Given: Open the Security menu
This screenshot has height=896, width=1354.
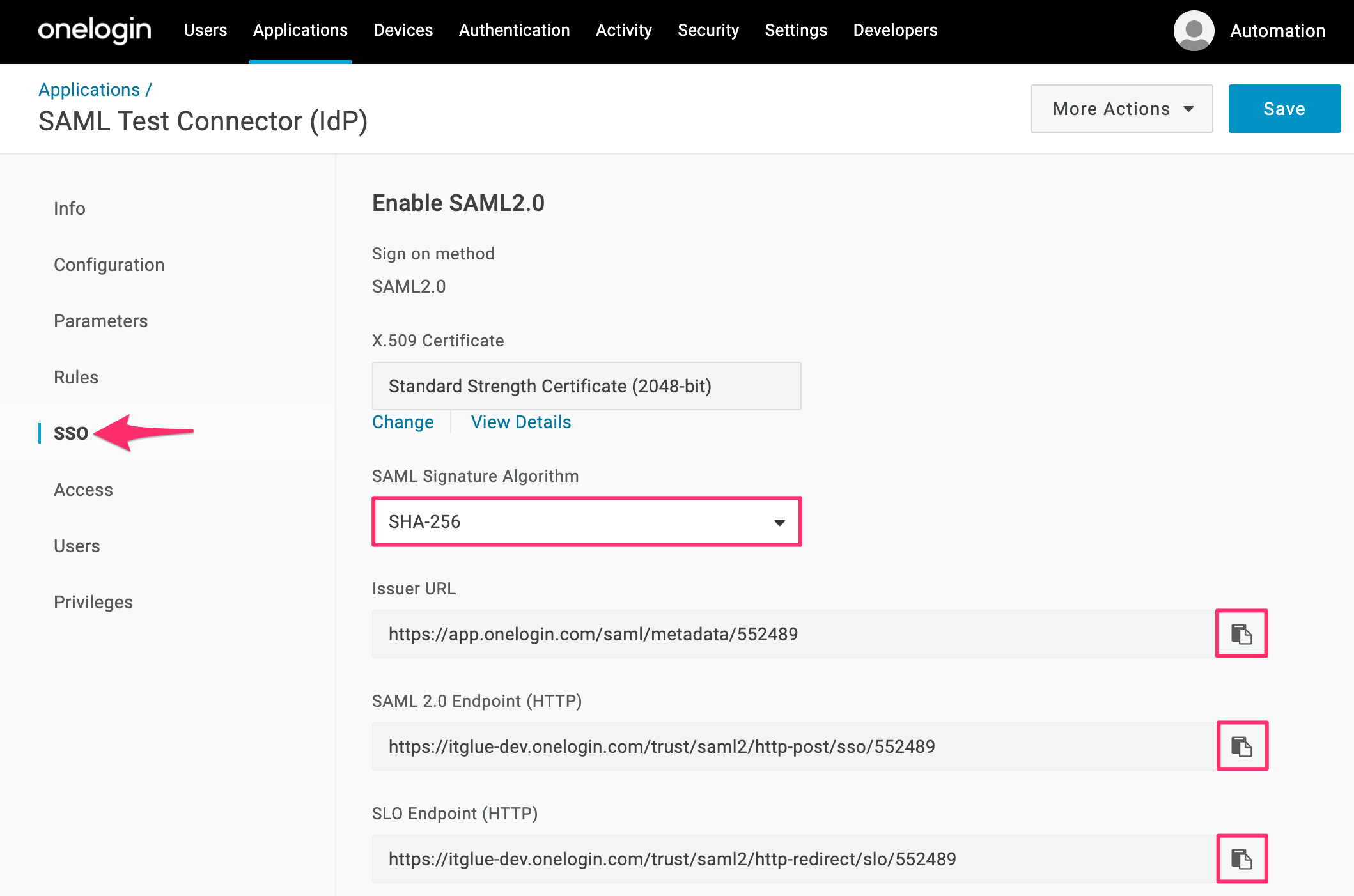Looking at the screenshot, I should tap(708, 30).
